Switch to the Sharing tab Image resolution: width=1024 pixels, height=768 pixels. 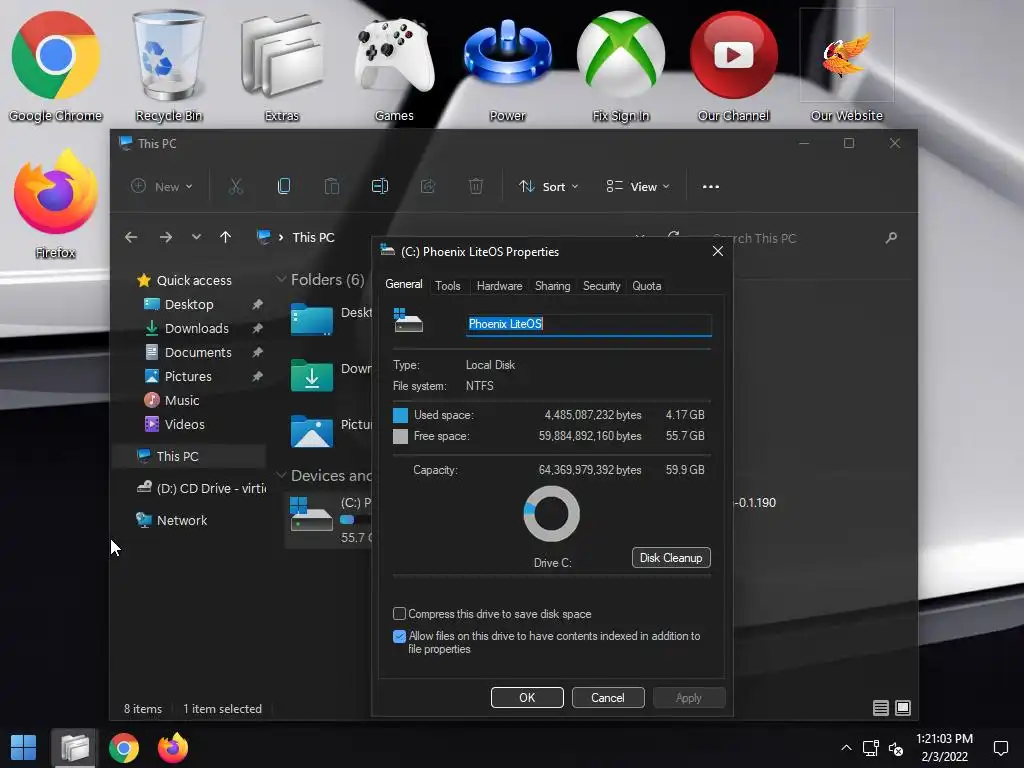coord(552,286)
